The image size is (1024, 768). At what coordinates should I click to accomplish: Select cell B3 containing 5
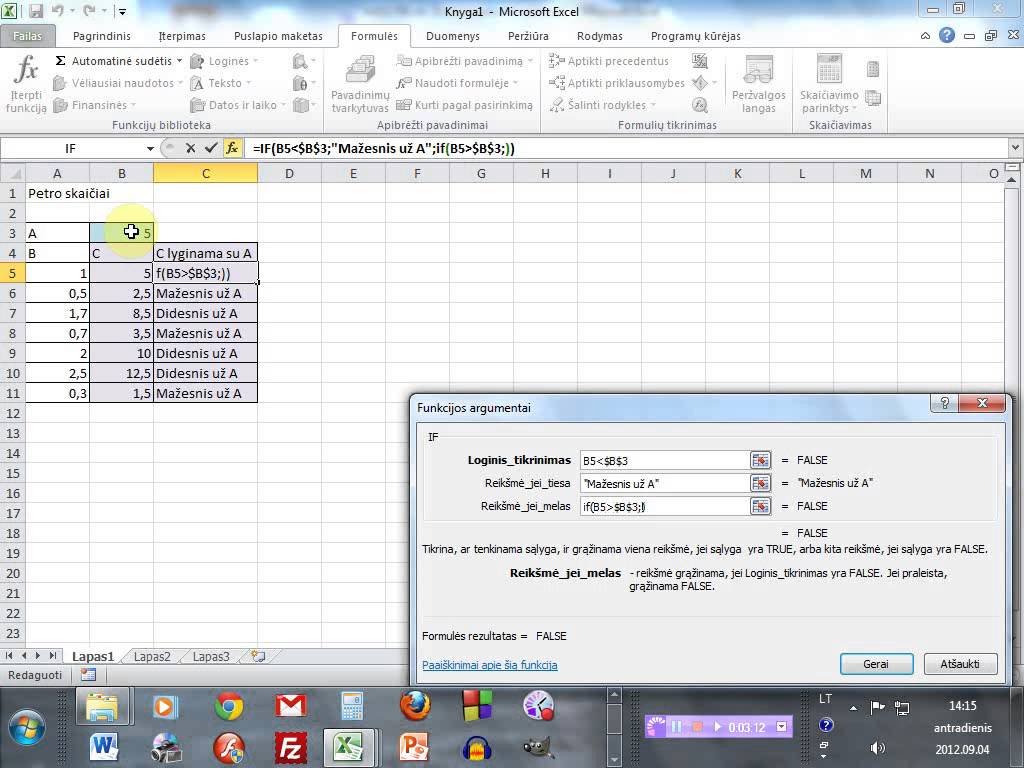pyautogui.click(x=121, y=232)
